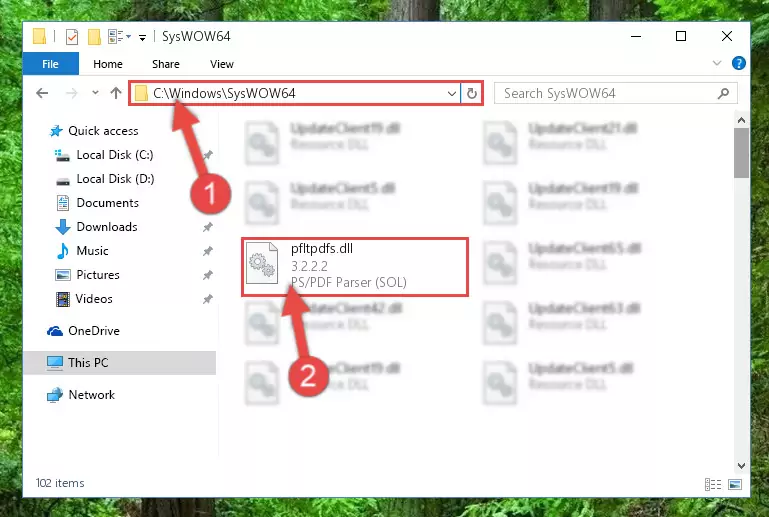This screenshot has height=517, width=769.
Task: Refresh the SysWOW64 folder
Action: tap(472, 93)
